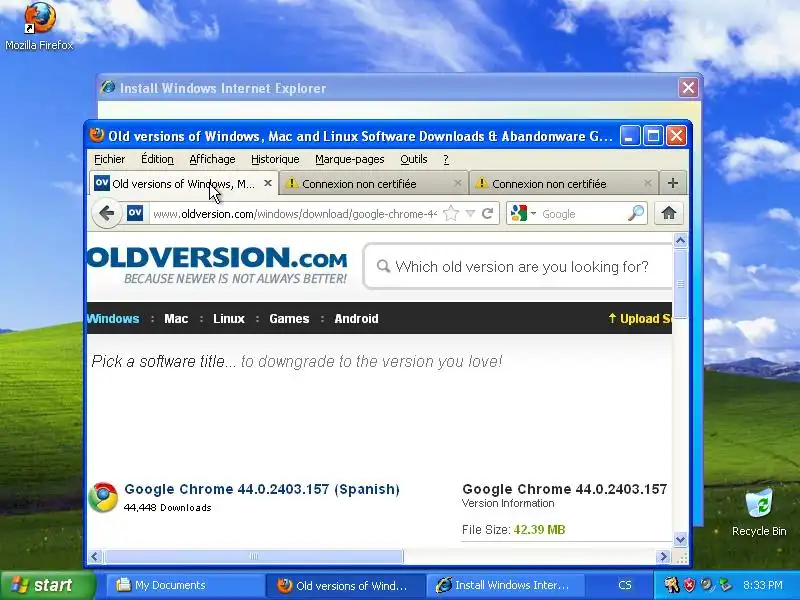Select Linux in site navigation

coord(229,318)
